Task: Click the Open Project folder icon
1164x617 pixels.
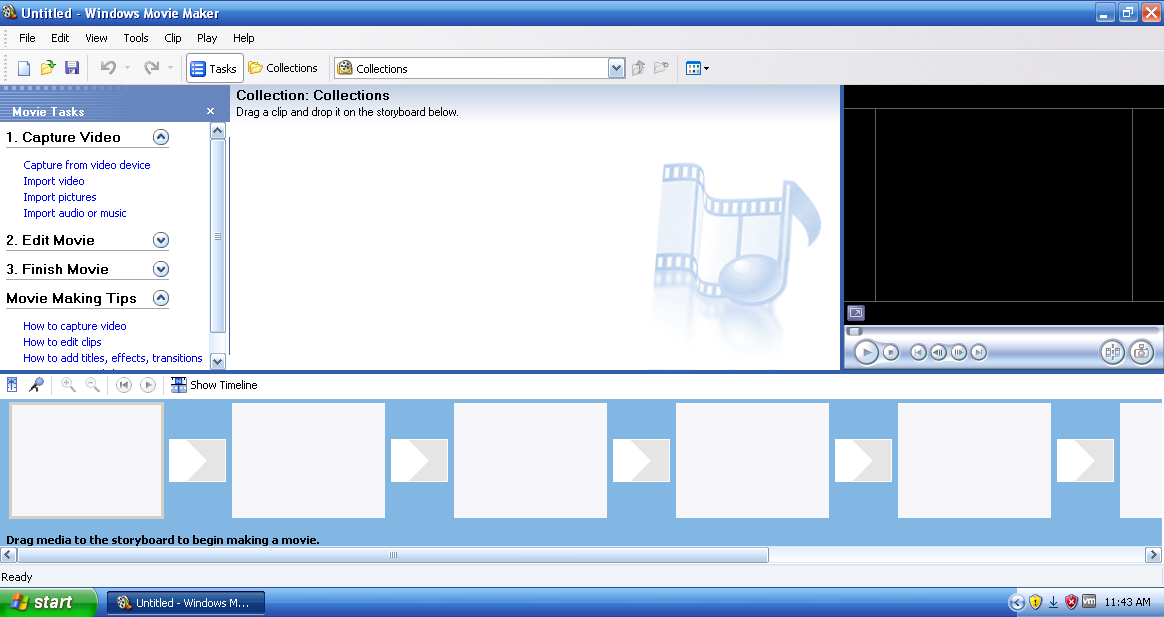Action: coord(48,68)
